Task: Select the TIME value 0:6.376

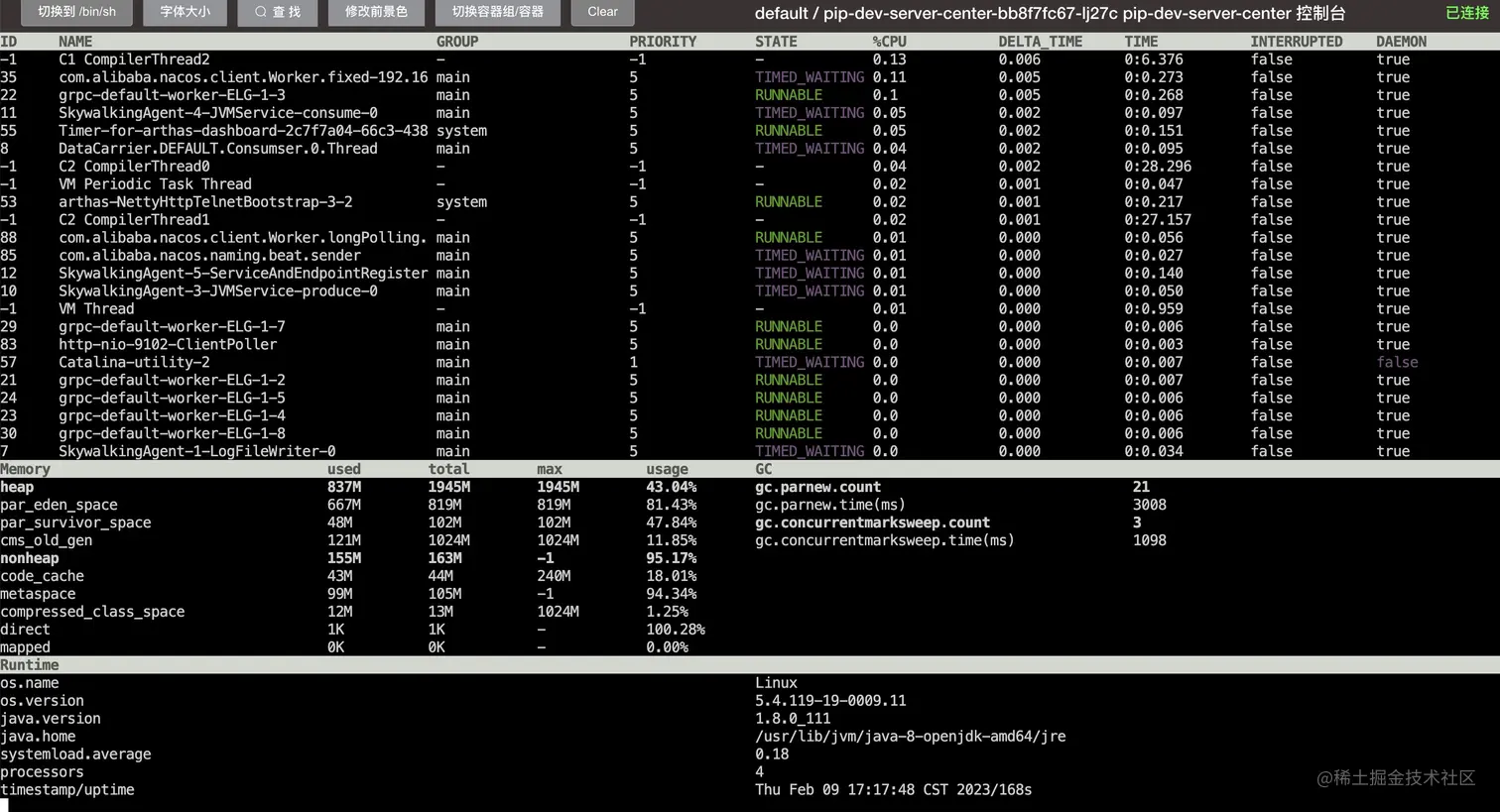Action: [x=1154, y=59]
